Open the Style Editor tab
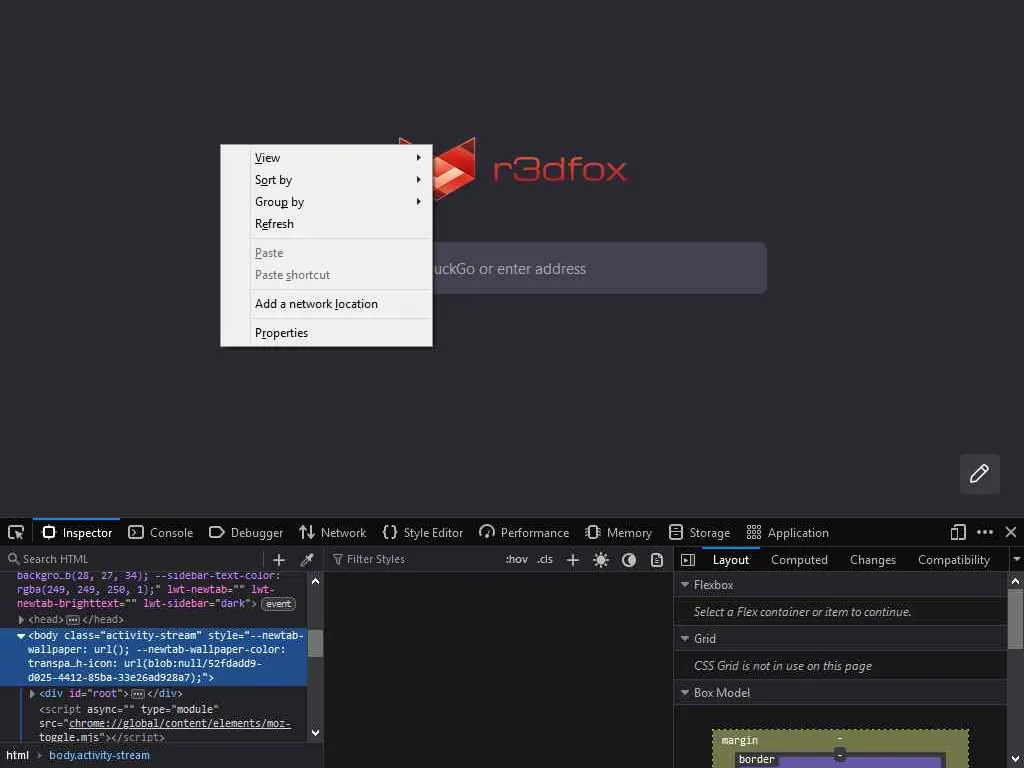The height and width of the screenshot is (768, 1024). (423, 533)
